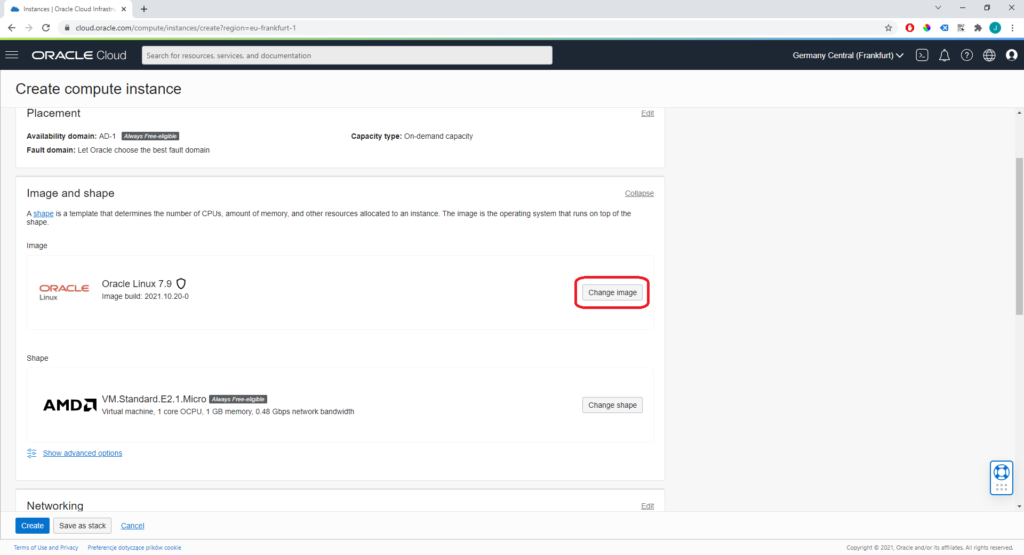The height and width of the screenshot is (555, 1024).
Task: Expand Show advanced options
Action: tap(82, 453)
